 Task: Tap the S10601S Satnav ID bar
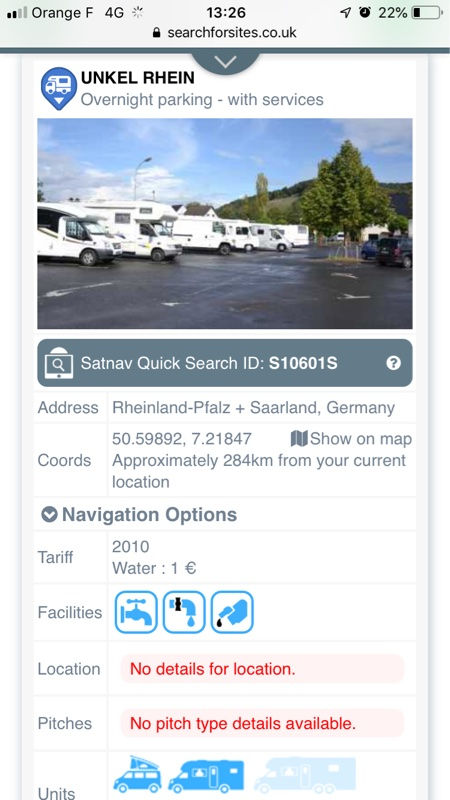click(224, 363)
